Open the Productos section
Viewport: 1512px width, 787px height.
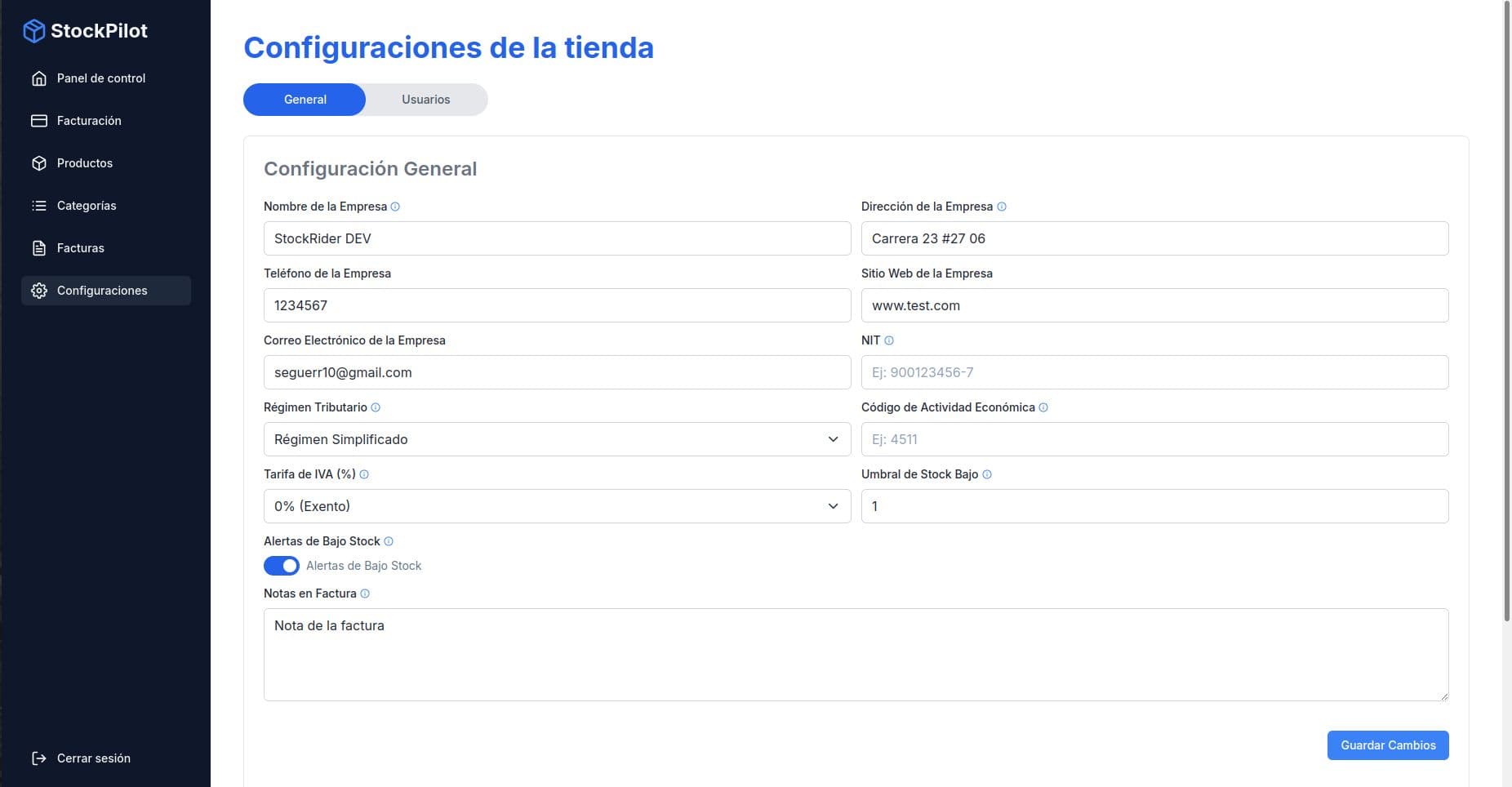[84, 162]
